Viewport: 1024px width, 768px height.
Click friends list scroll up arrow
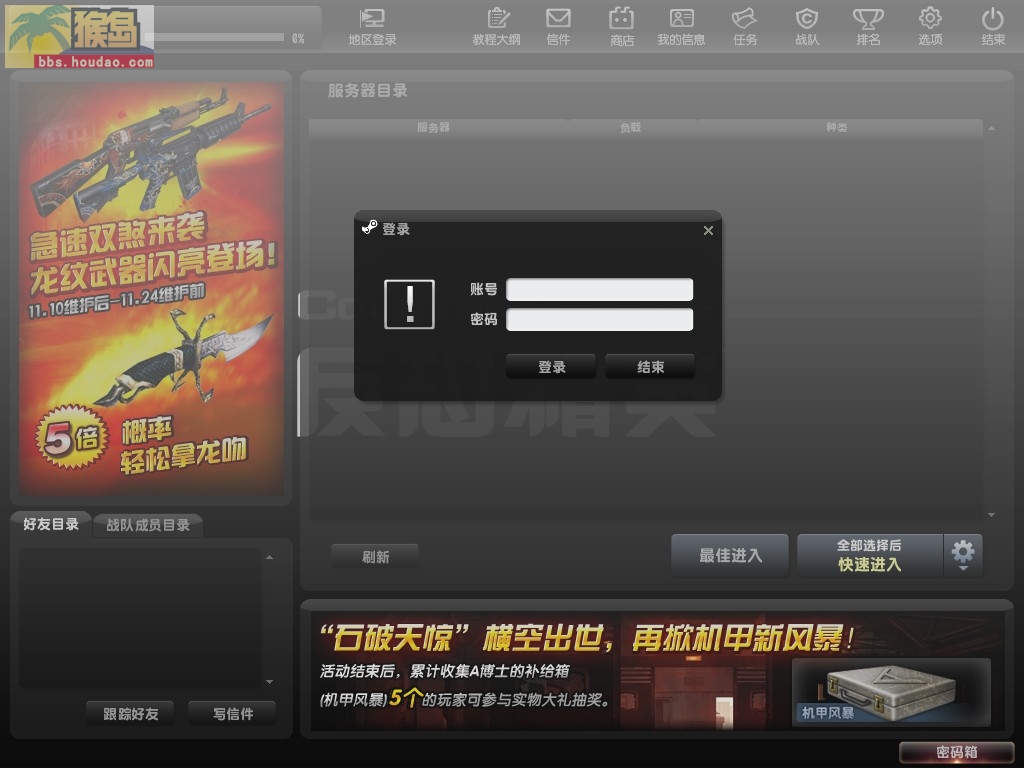click(270, 557)
